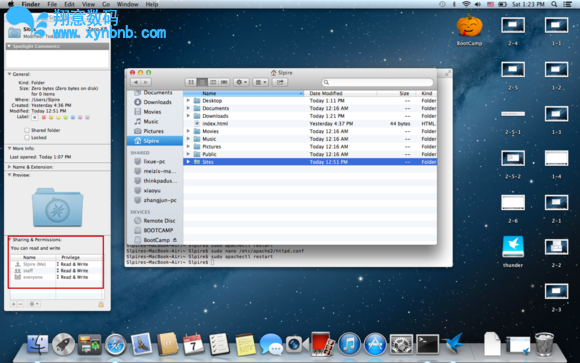Viewport: 580px width, 363px height.
Task: Open privilege dropdown for Slpire (Me)
Action: 73,264
